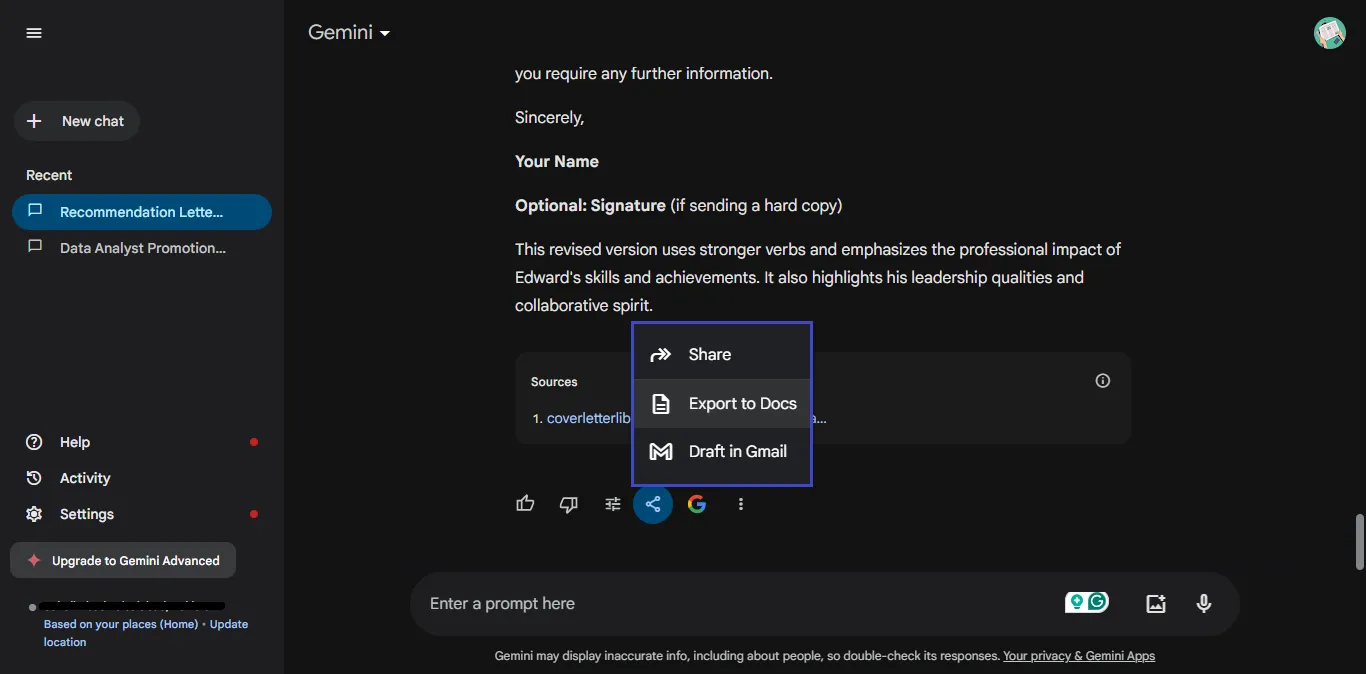Open the sidebar hamburger menu
Viewport: 1366px width, 674px height.
click(x=33, y=32)
